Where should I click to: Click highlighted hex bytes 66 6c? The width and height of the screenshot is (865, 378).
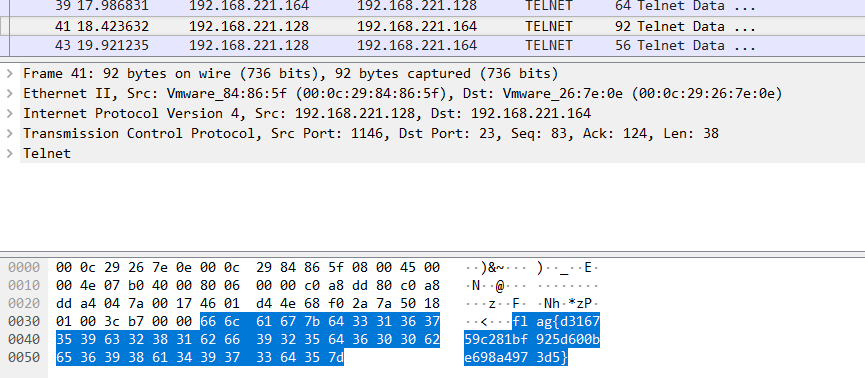click(221, 321)
